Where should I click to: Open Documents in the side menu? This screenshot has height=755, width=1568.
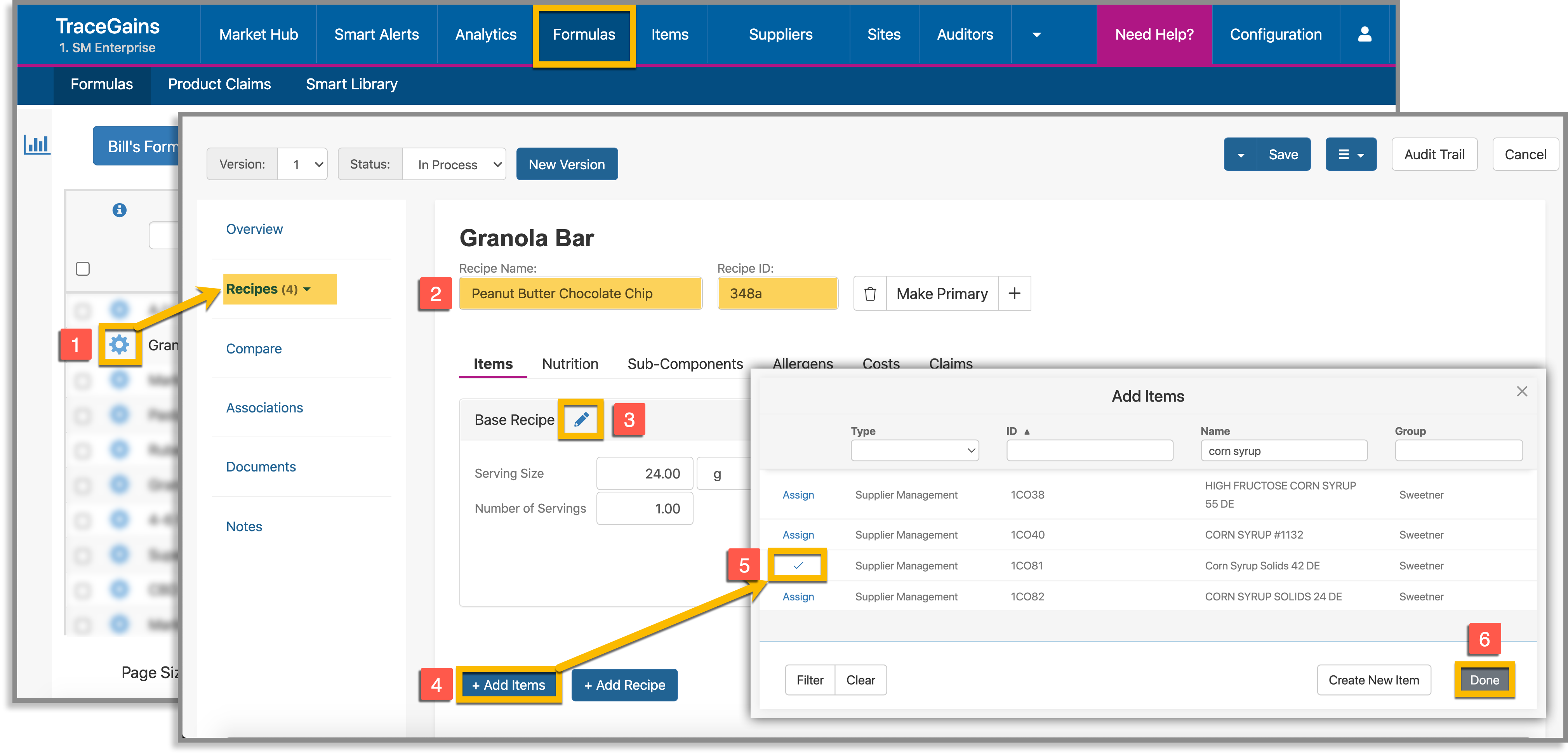coord(261,467)
